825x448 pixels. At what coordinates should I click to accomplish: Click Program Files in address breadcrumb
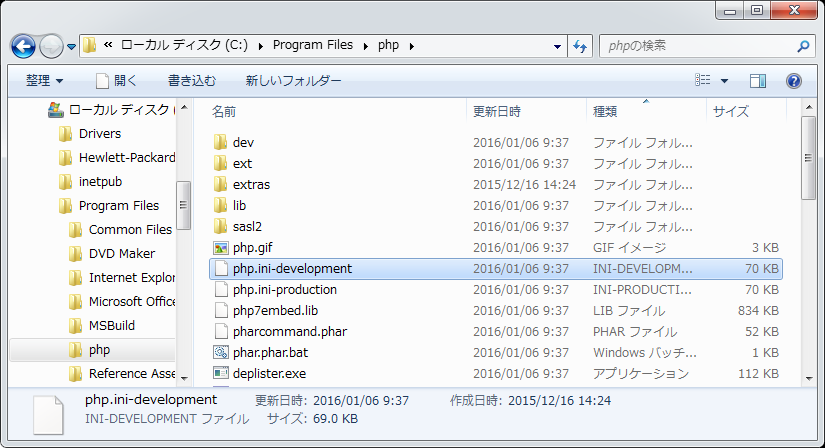pos(311,46)
